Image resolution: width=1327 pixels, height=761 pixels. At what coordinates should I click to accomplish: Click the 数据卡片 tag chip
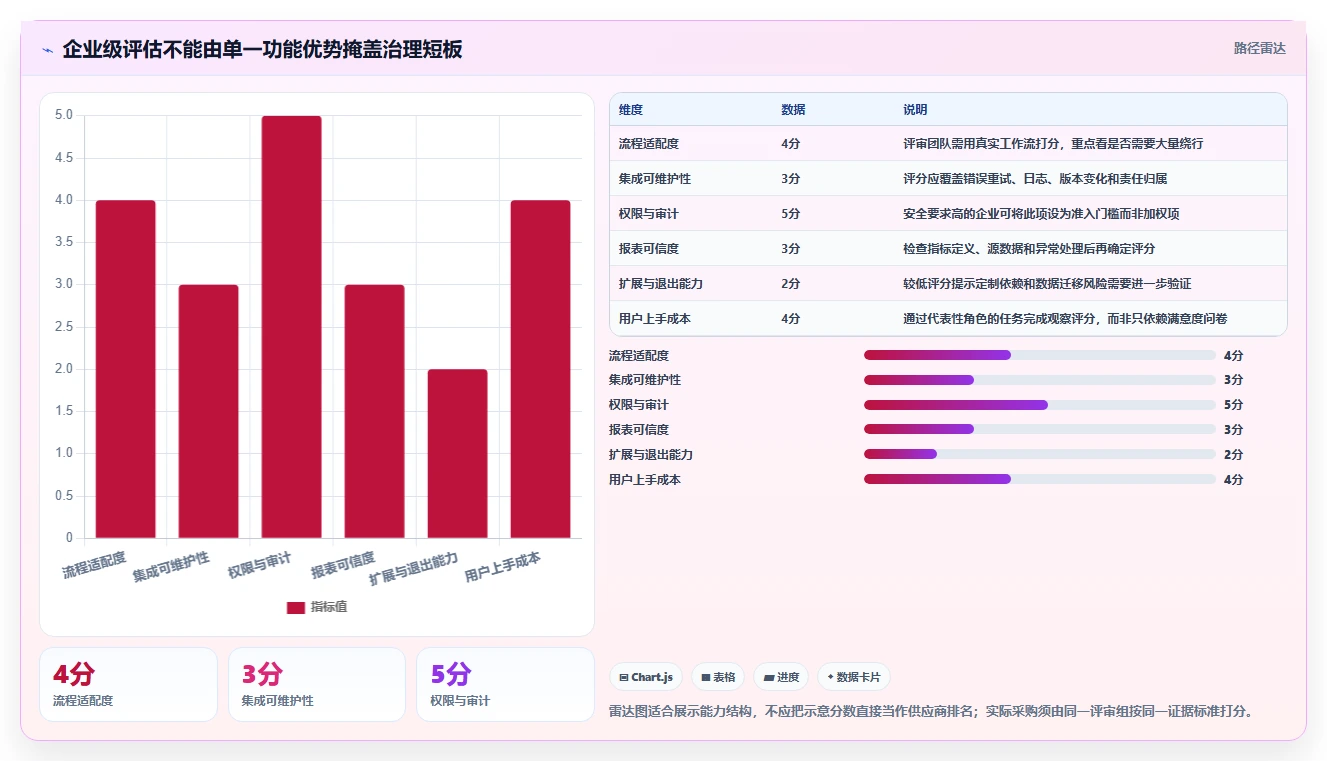(x=853, y=677)
